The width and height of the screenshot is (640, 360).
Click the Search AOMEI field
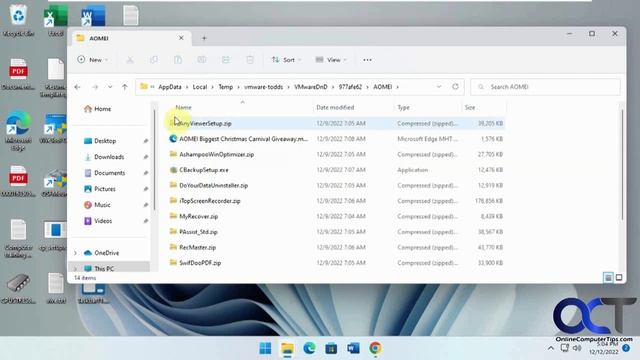pos(545,87)
